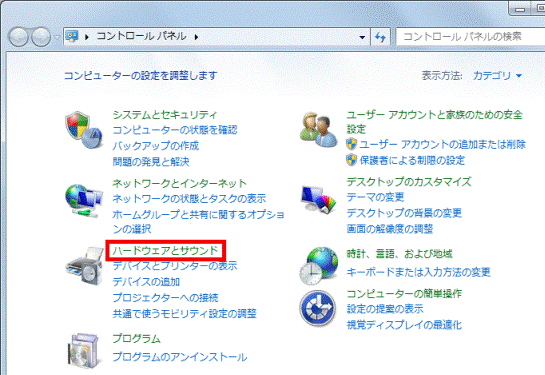Click the Ease of Access circular icon
Screen dimensions: 545x375
[x=318, y=308]
